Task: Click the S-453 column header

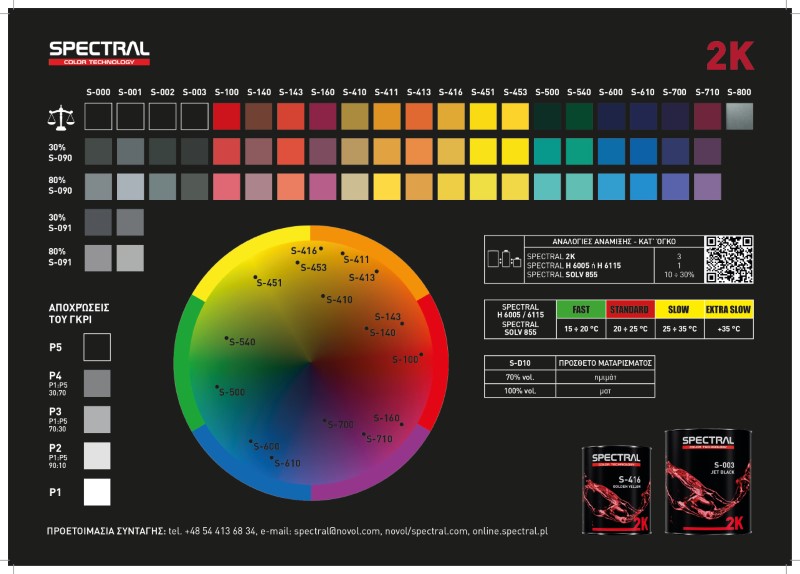Action: point(515,92)
